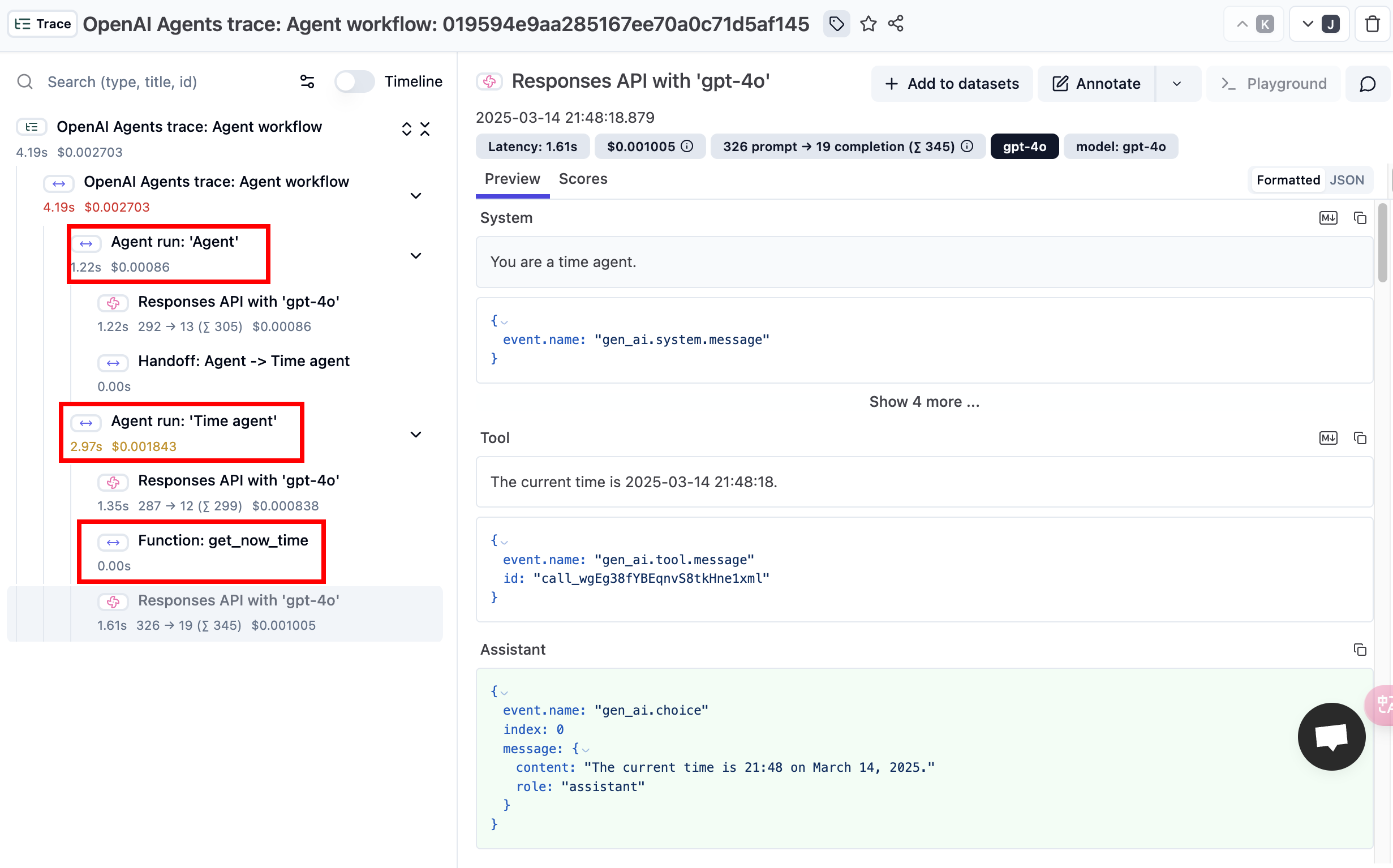Copy the Assistant message content
The image size is (1393, 868).
[x=1360, y=650]
